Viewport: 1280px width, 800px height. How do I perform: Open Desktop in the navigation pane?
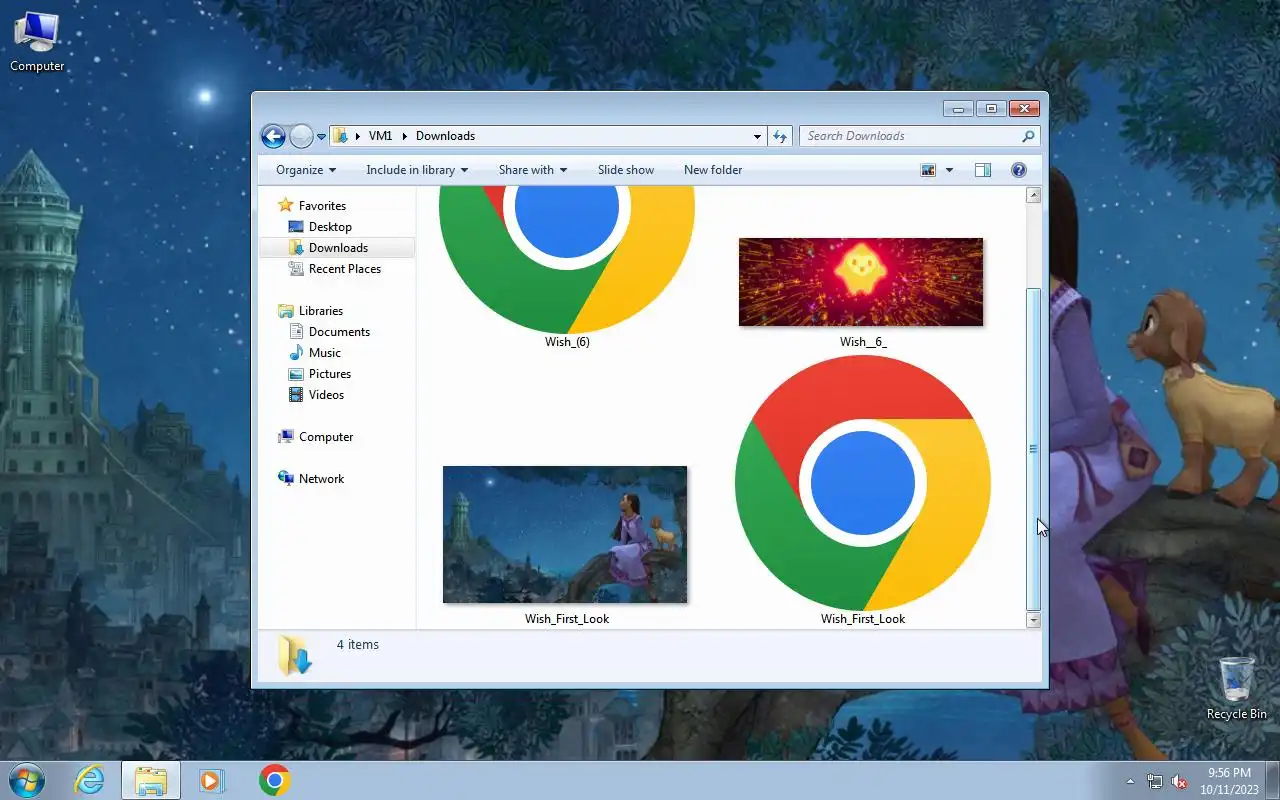330,227
